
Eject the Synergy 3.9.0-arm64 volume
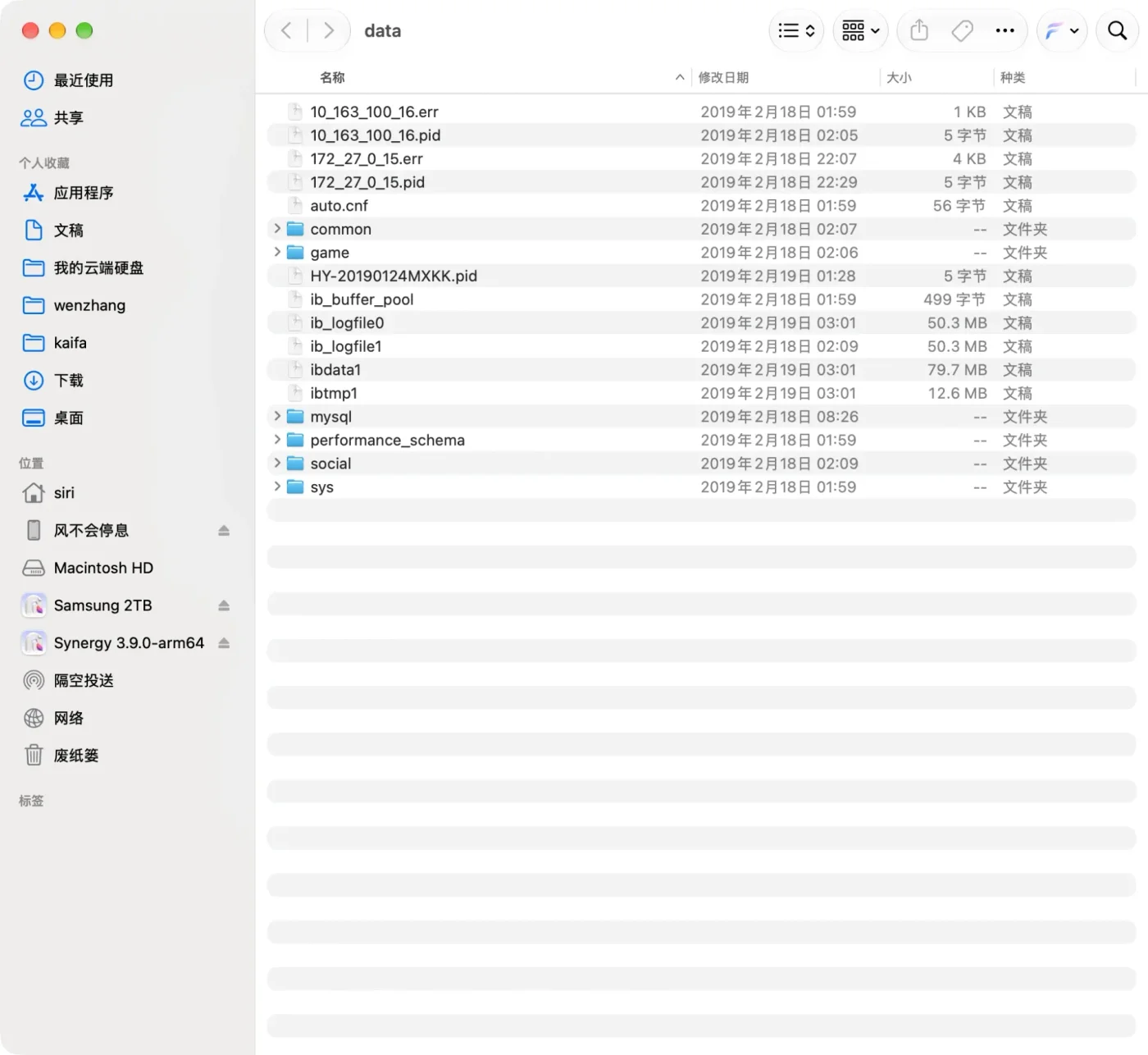point(224,643)
